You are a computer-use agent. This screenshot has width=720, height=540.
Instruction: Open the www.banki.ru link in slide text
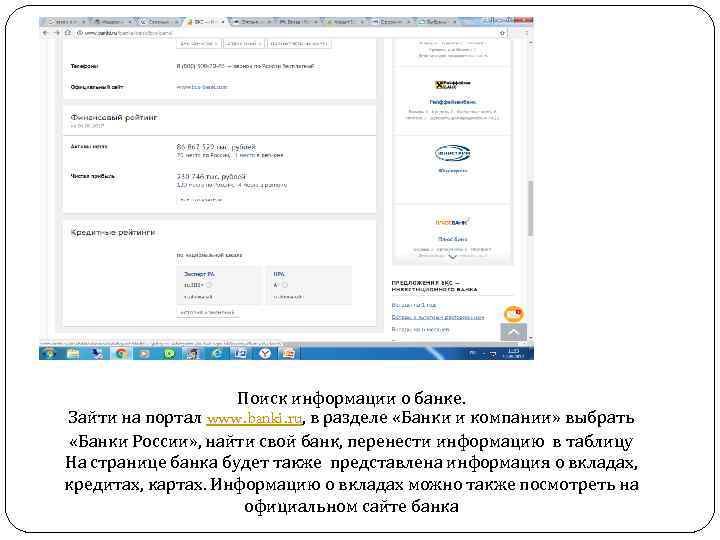[x=254, y=418]
